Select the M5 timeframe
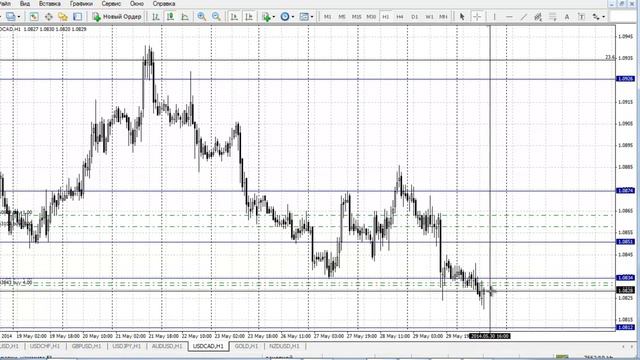The height and width of the screenshot is (360, 640). [x=342, y=17]
